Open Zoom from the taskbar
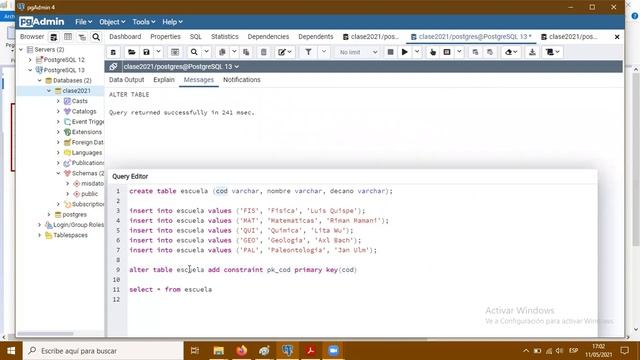640x360 pixels. [x=333, y=351]
